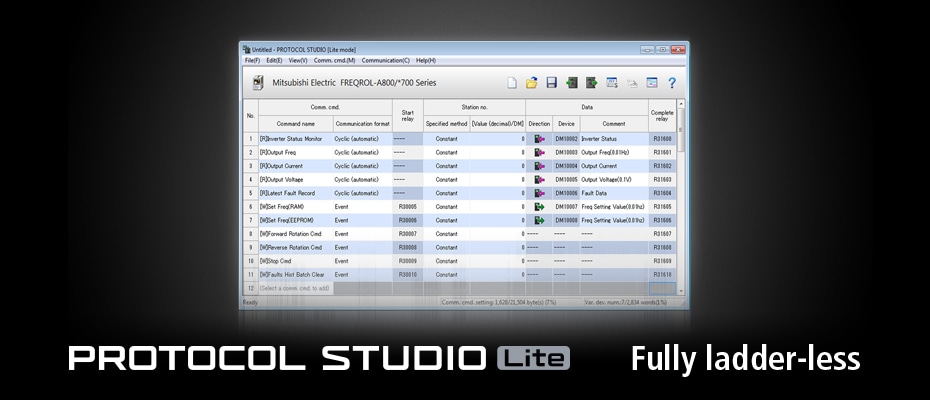
Task: Click 'Event' format in Stop Cmd row
Action: click(x=362, y=261)
